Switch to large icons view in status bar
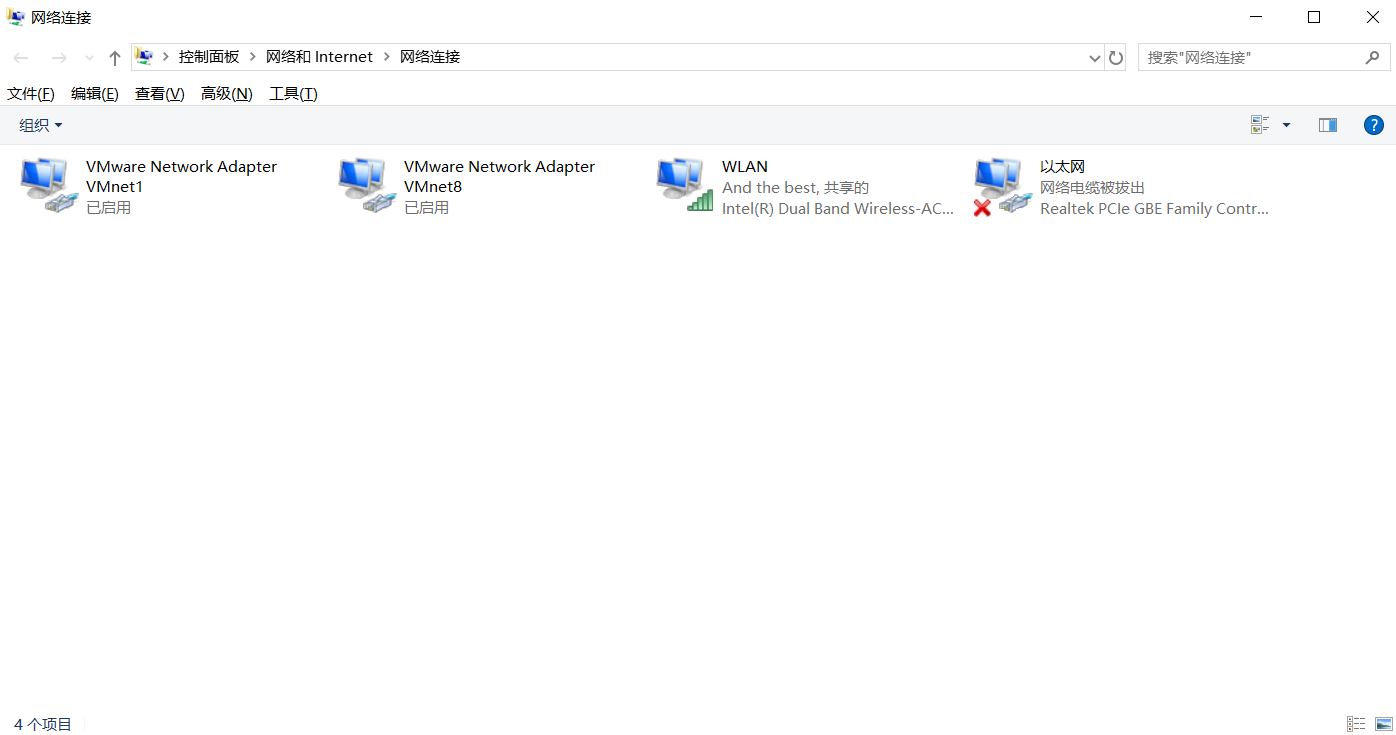Screen dimensions: 1396x735 (1384, 724)
